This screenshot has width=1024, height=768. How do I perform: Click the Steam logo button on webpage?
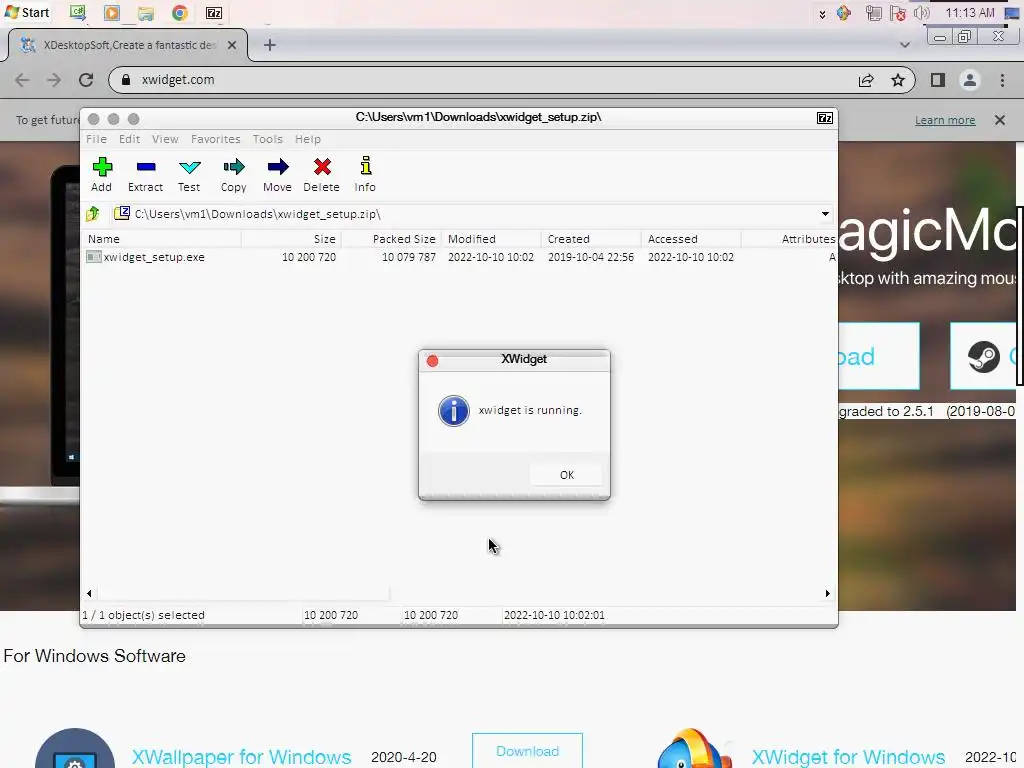click(984, 357)
